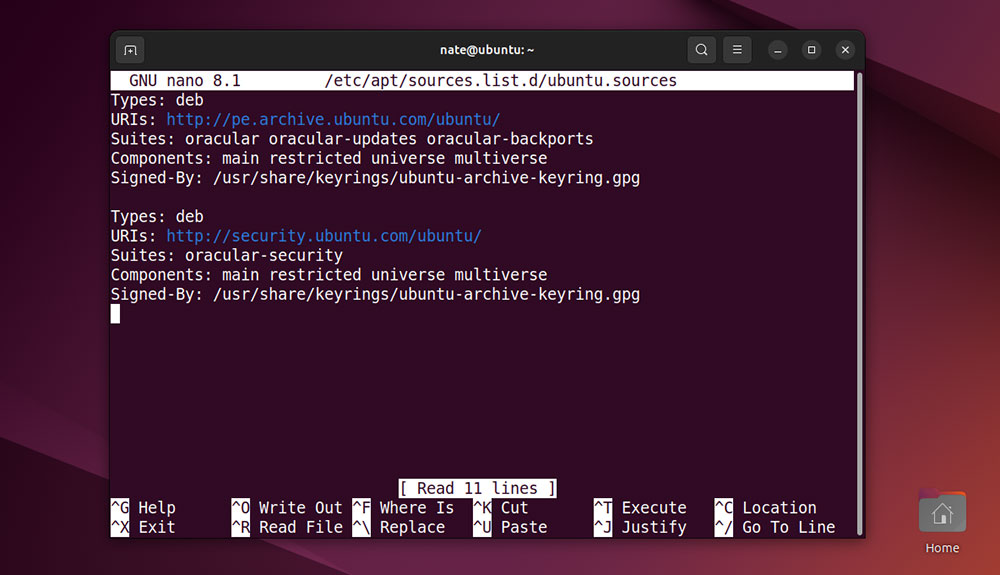Click the ^O Write Out shortcut
Viewport: 1000px width, 575px height.
tap(287, 508)
